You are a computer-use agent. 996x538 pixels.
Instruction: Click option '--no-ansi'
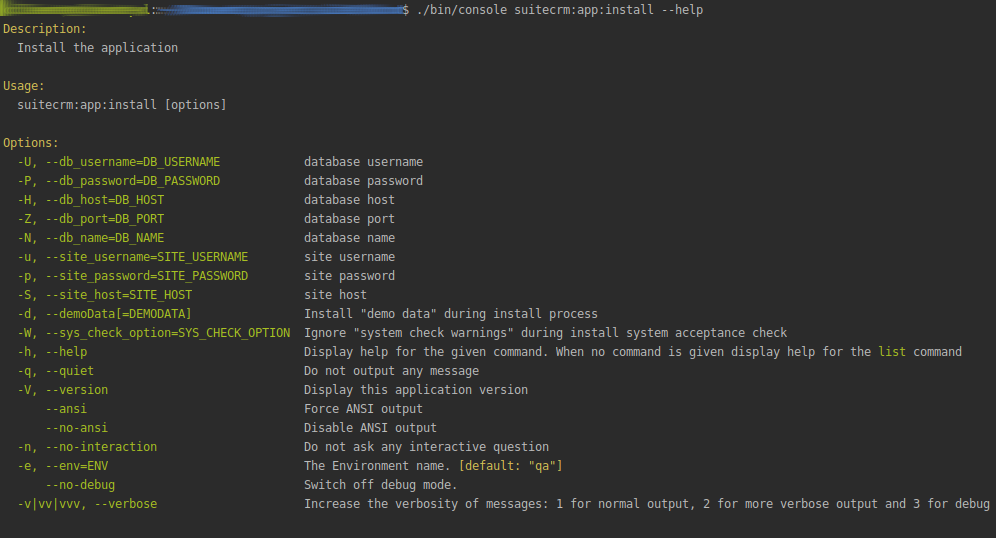[76, 429]
